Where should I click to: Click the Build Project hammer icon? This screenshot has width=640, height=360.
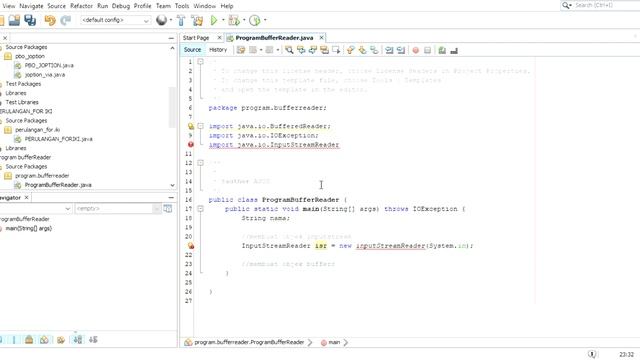(x=181, y=20)
